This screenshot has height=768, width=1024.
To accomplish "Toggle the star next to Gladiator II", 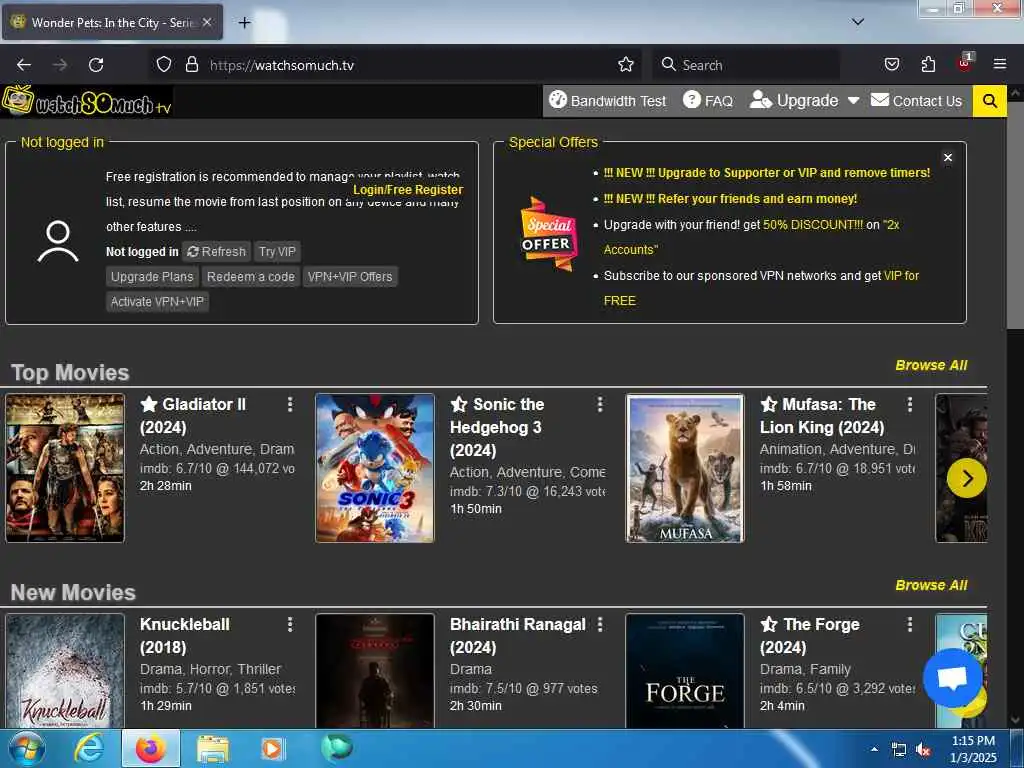I will tap(149, 404).
